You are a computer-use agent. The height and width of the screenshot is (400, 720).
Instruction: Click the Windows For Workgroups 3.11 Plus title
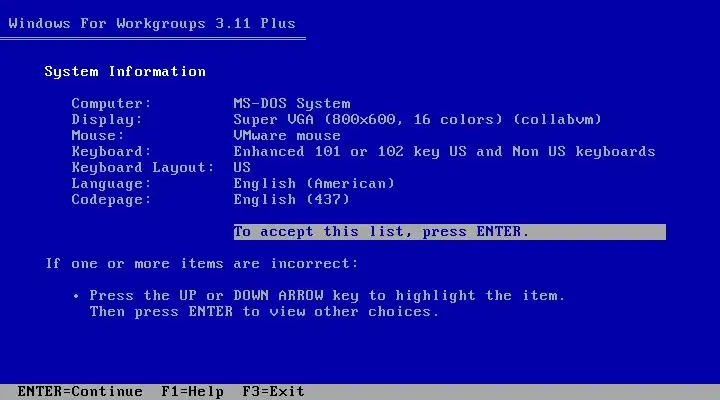coord(152,23)
